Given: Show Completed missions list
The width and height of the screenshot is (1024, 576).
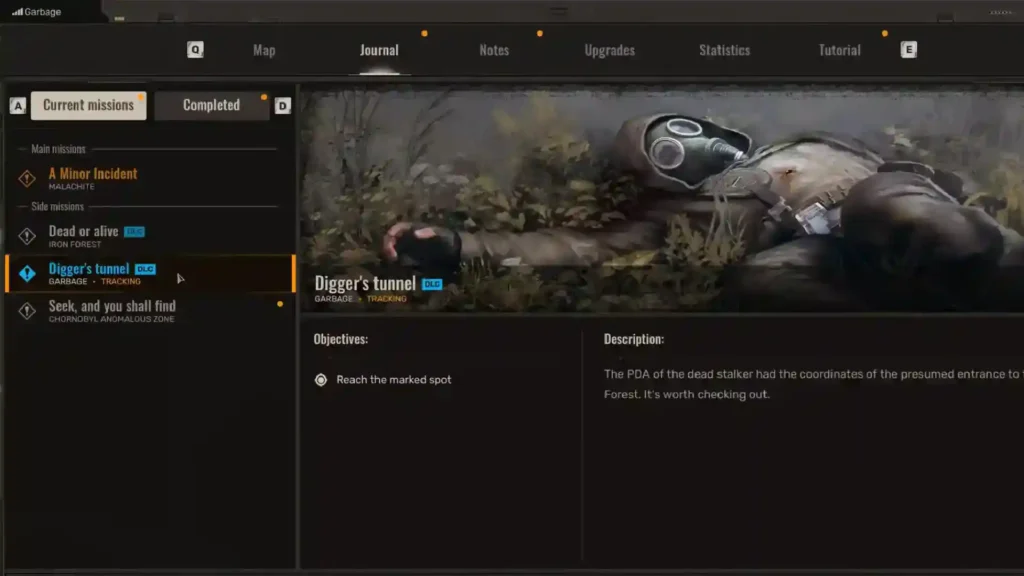Looking at the screenshot, I should coord(212,105).
